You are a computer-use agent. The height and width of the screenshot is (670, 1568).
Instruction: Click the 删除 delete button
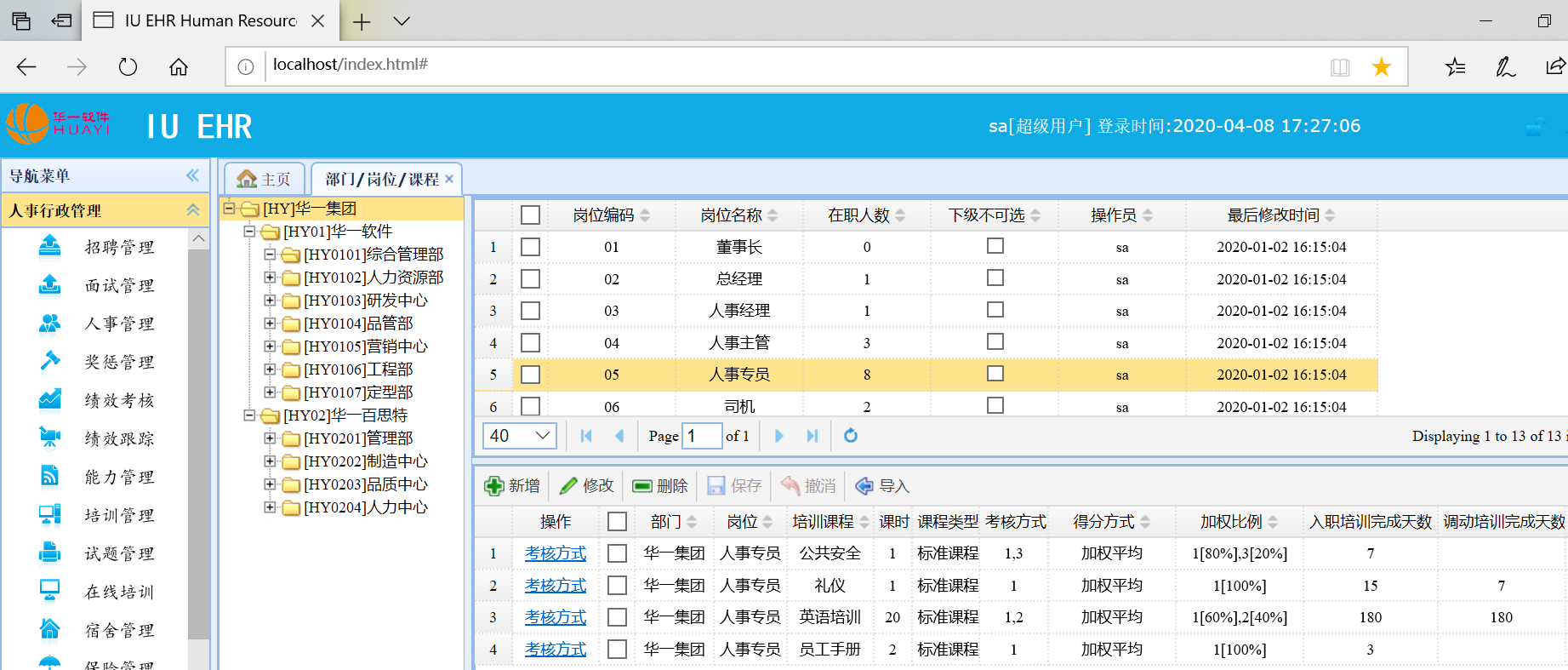[x=660, y=486]
